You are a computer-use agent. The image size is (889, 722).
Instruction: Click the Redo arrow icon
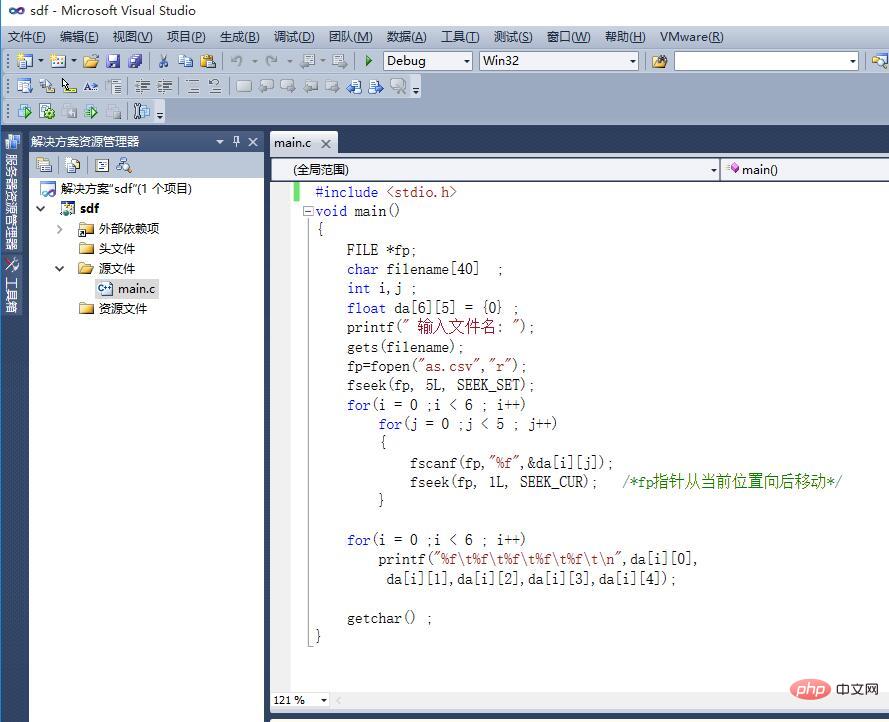pyautogui.click(x=272, y=61)
